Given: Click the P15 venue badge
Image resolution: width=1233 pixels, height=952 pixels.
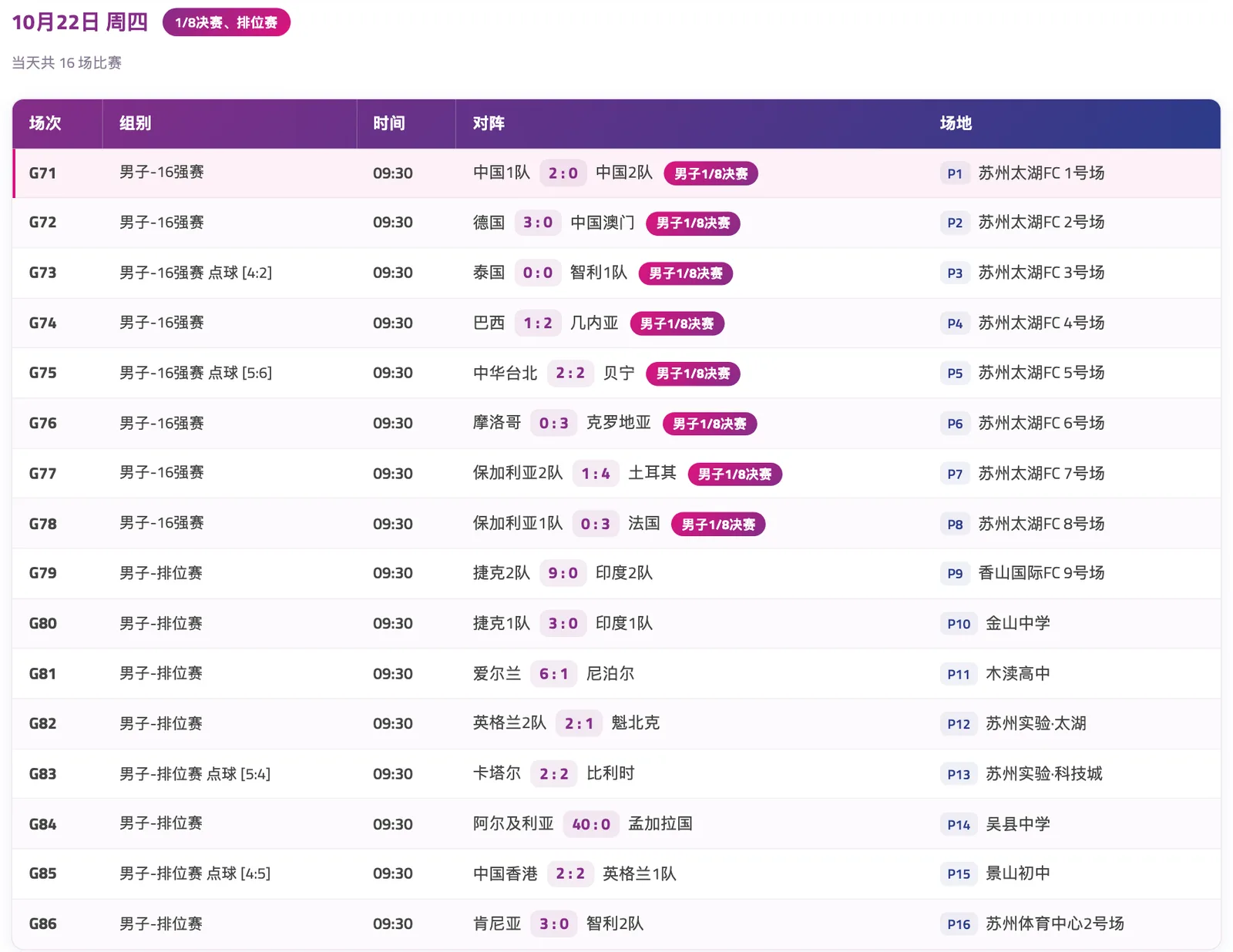Looking at the screenshot, I should click(959, 873).
